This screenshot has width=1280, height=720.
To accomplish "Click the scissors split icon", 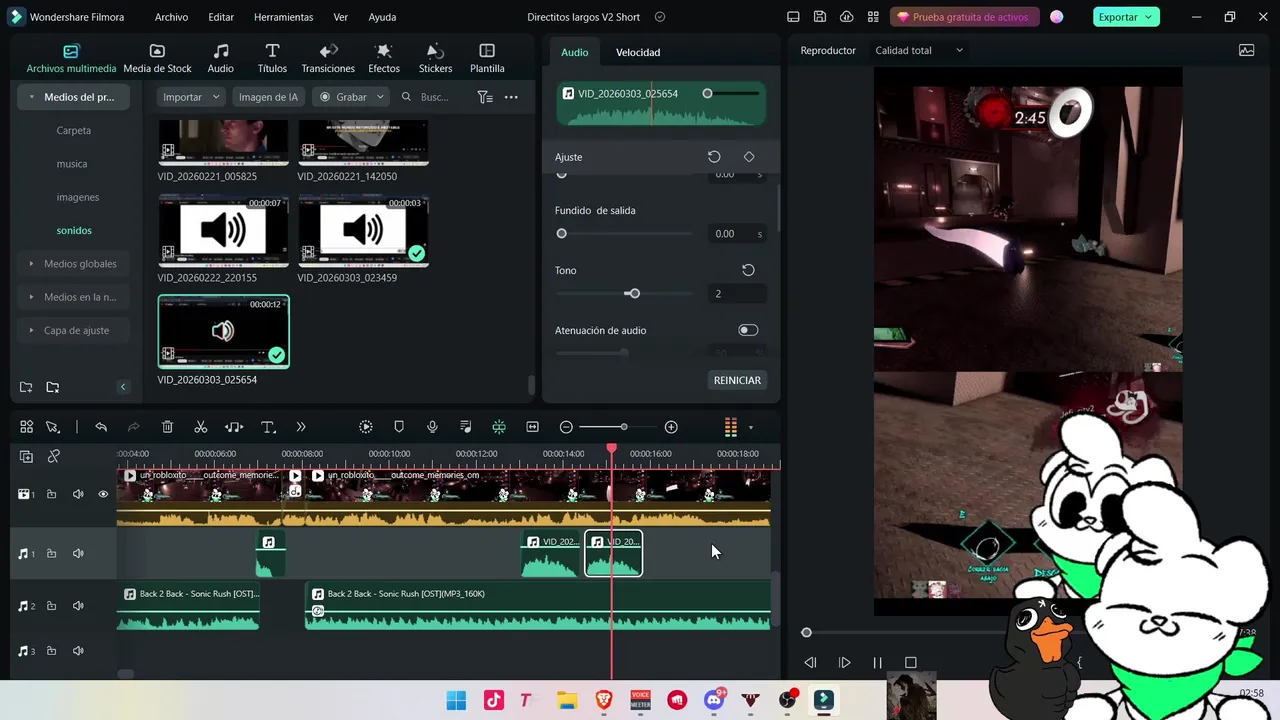I will [200, 427].
